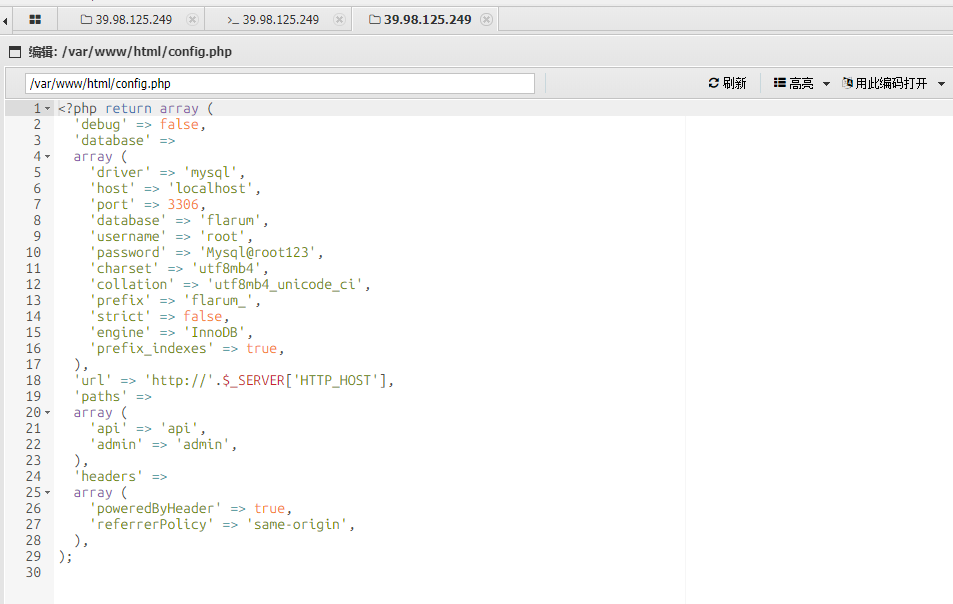Image resolution: width=953 pixels, height=604 pixels.
Task: Open the 高亮 dropdown arrow
Action: 826,84
